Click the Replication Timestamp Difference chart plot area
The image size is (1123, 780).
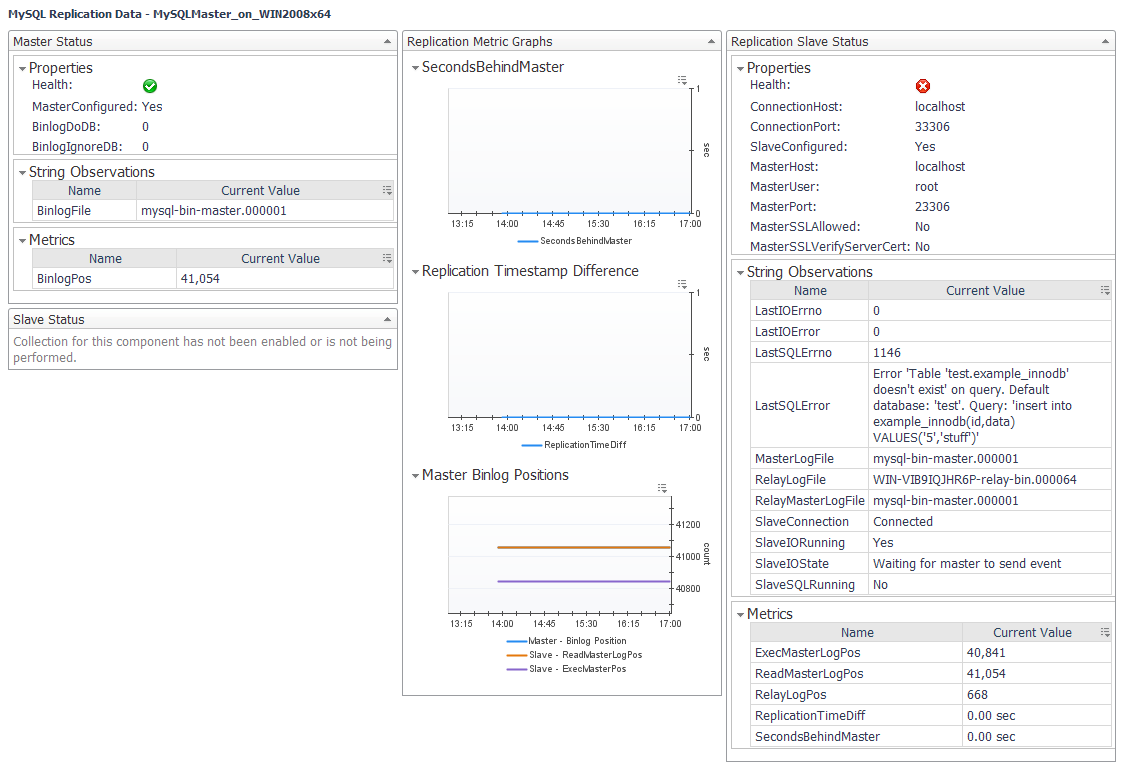click(x=569, y=355)
